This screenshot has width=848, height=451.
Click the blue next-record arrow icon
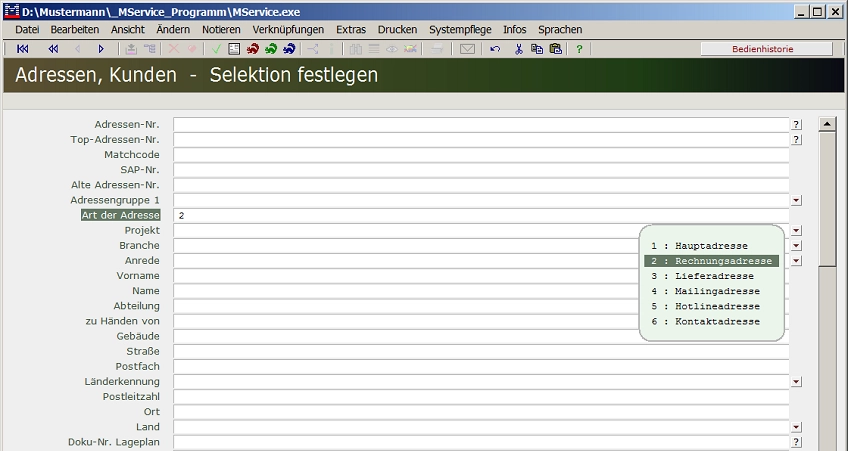[x=101, y=49]
